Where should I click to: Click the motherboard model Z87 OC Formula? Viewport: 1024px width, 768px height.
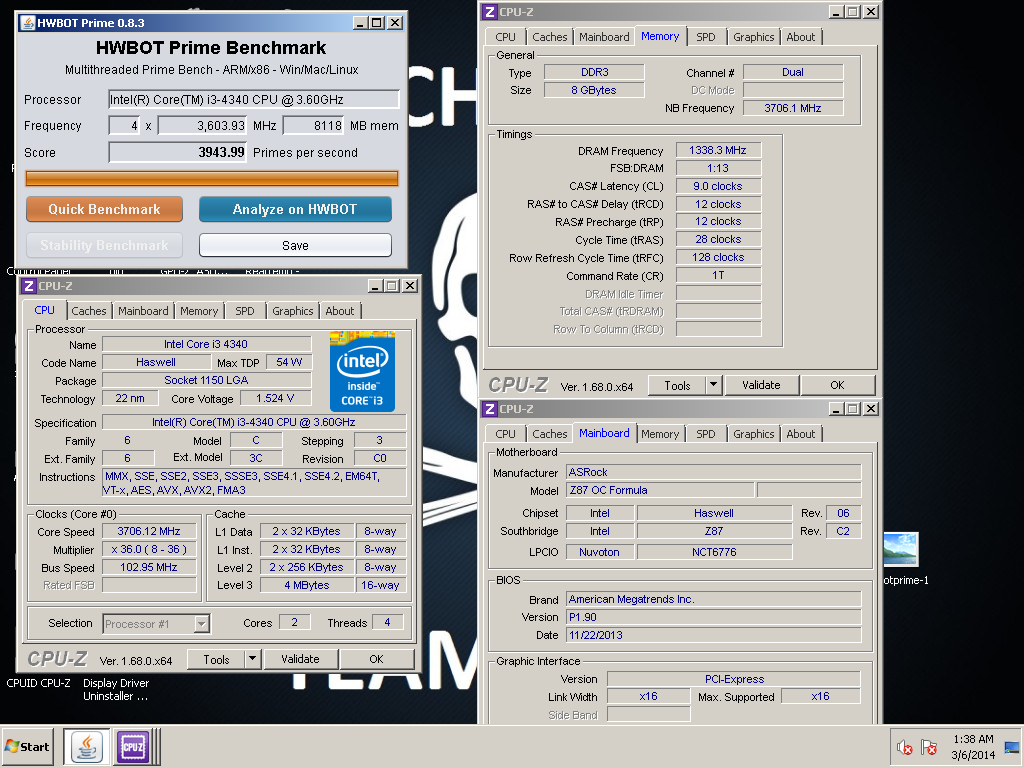pos(660,490)
